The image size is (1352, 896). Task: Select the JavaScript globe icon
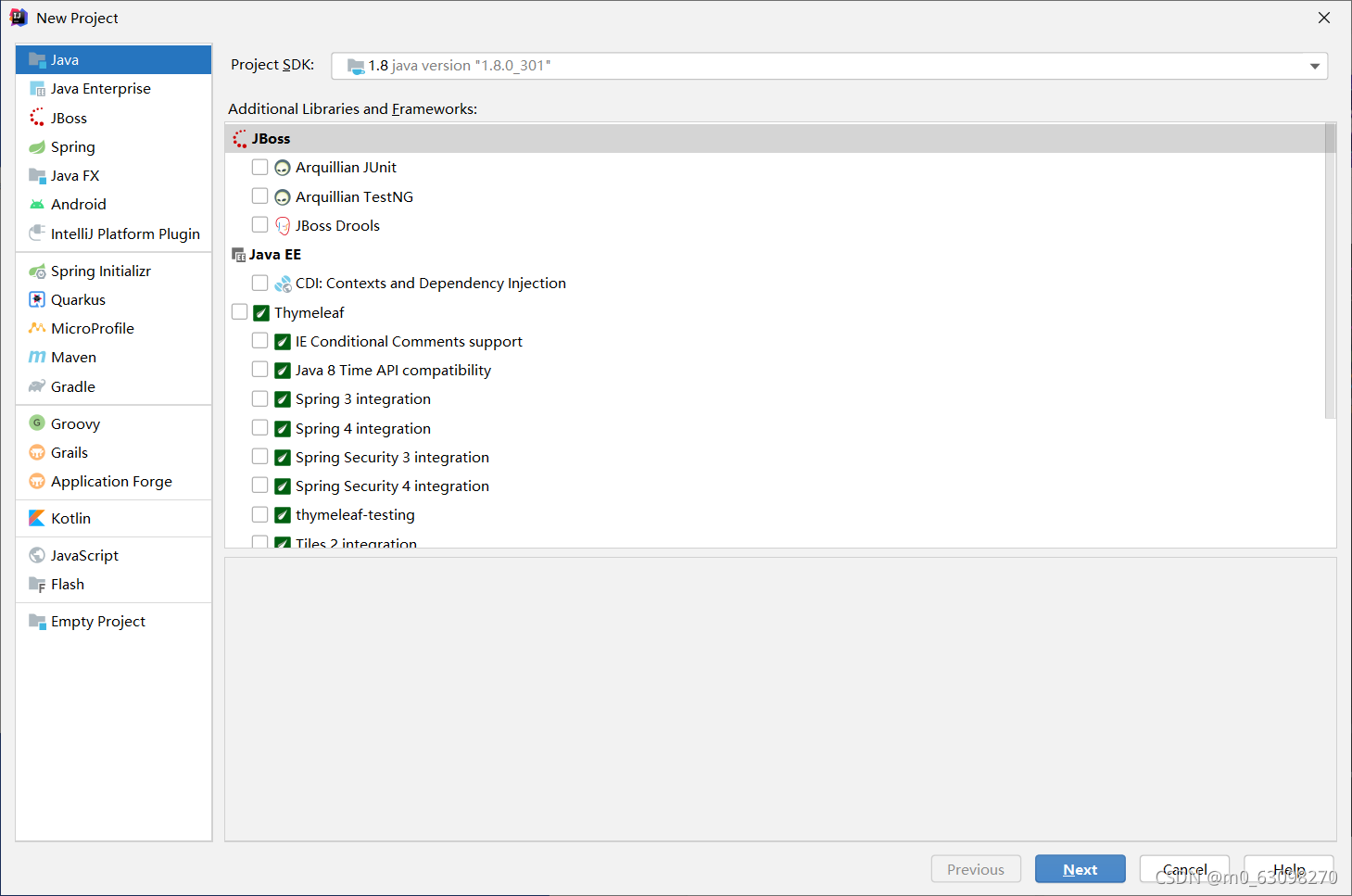pyautogui.click(x=37, y=555)
